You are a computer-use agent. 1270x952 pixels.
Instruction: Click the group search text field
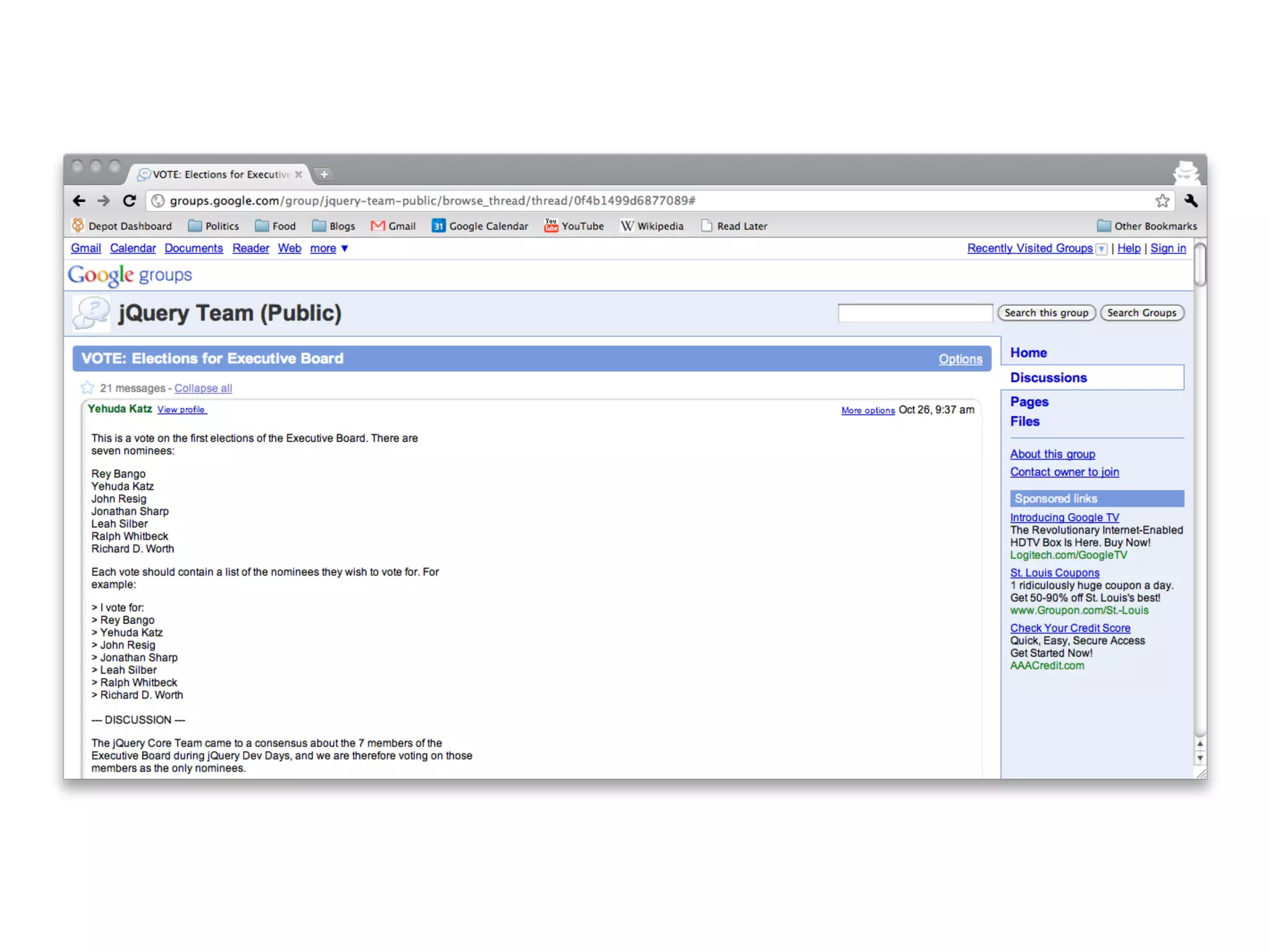coord(915,313)
